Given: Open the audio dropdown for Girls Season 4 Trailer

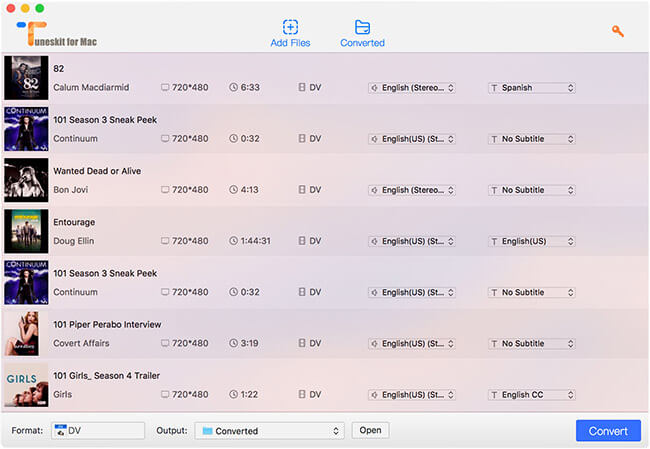Looking at the screenshot, I should pos(412,395).
